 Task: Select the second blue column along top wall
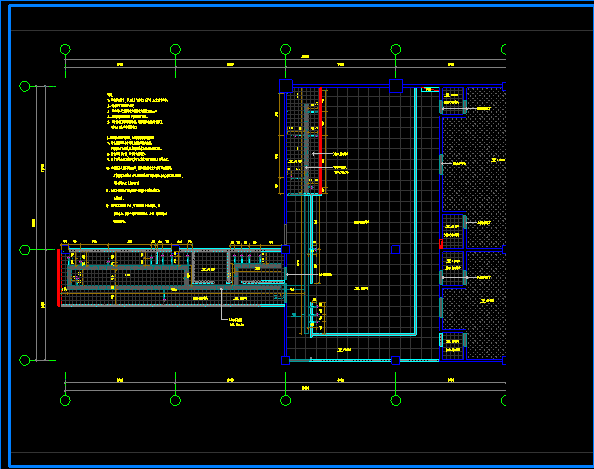pyautogui.click(x=396, y=86)
